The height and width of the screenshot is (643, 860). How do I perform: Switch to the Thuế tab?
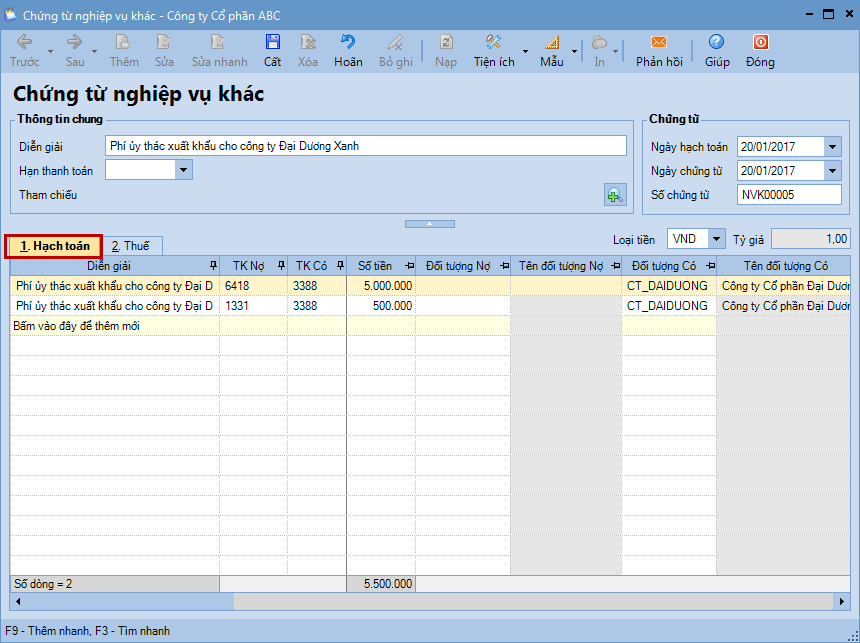pyautogui.click(x=131, y=246)
